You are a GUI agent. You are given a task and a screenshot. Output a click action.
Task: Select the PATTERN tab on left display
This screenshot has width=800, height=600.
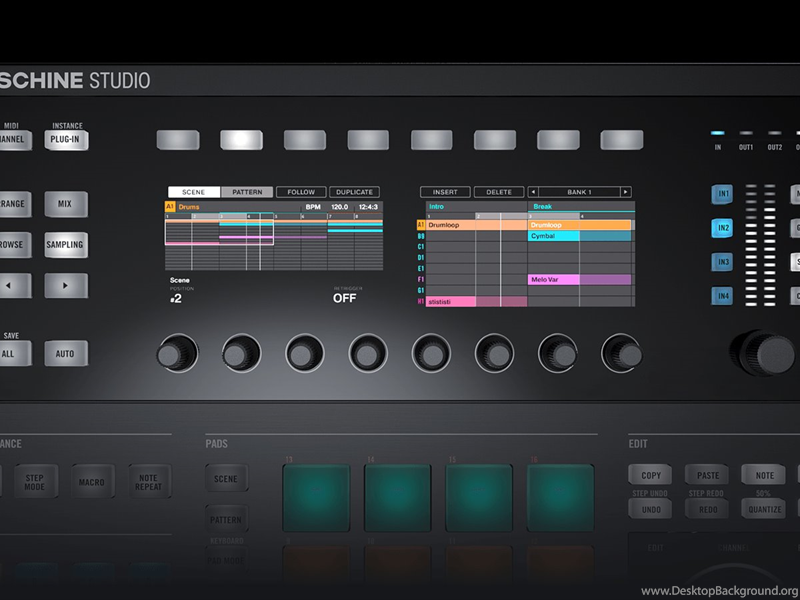[x=247, y=192]
